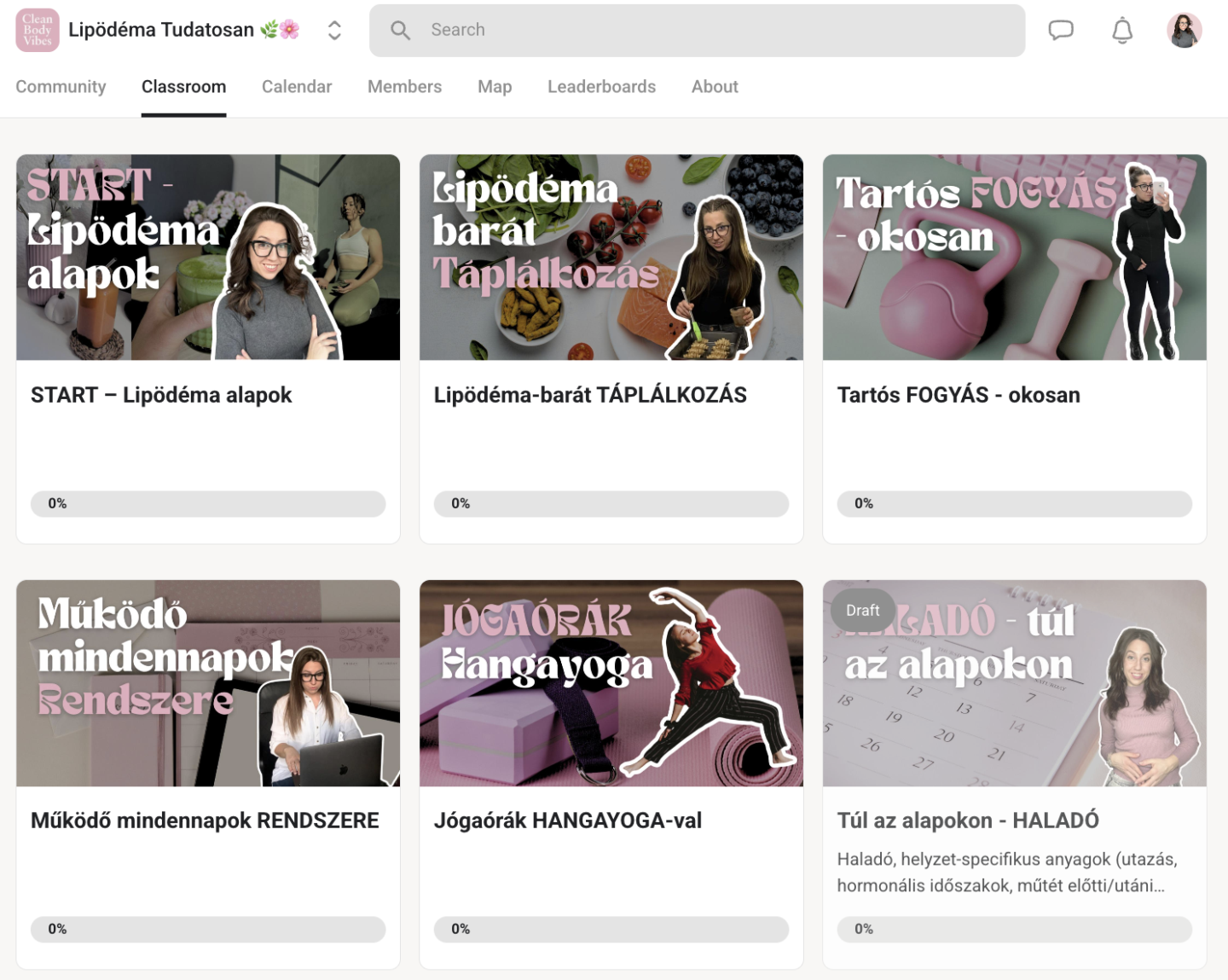Open the Members tab
Viewport: 1228px width, 980px height.
pos(404,87)
